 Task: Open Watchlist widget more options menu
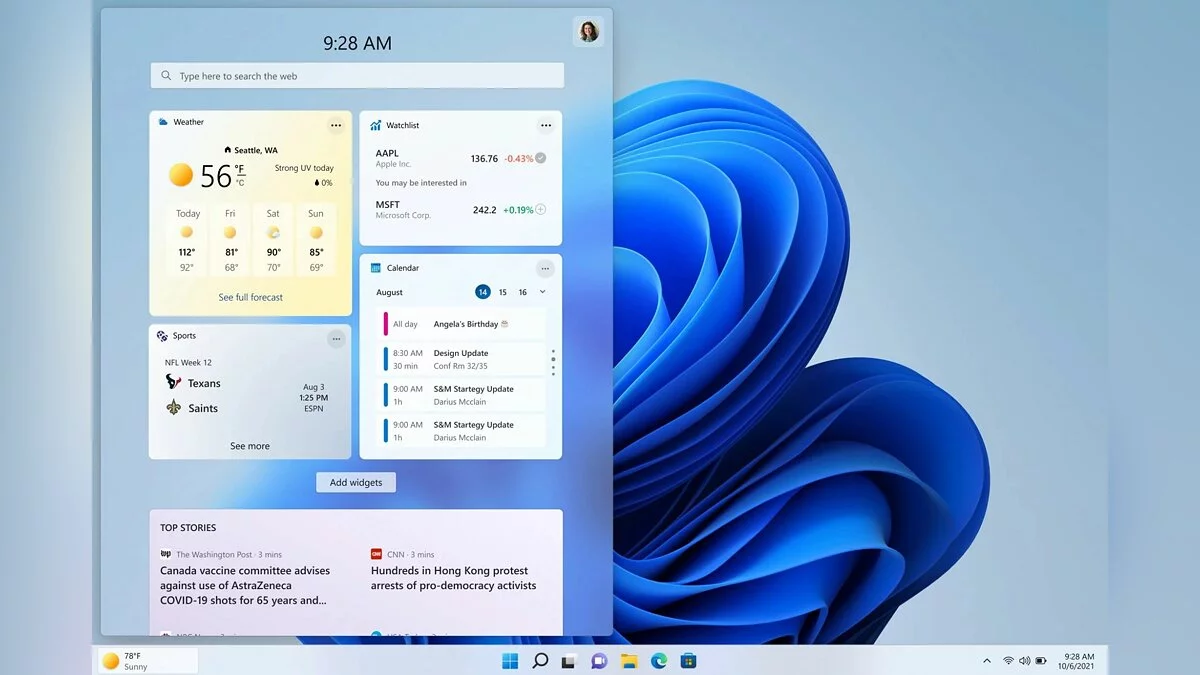point(545,125)
